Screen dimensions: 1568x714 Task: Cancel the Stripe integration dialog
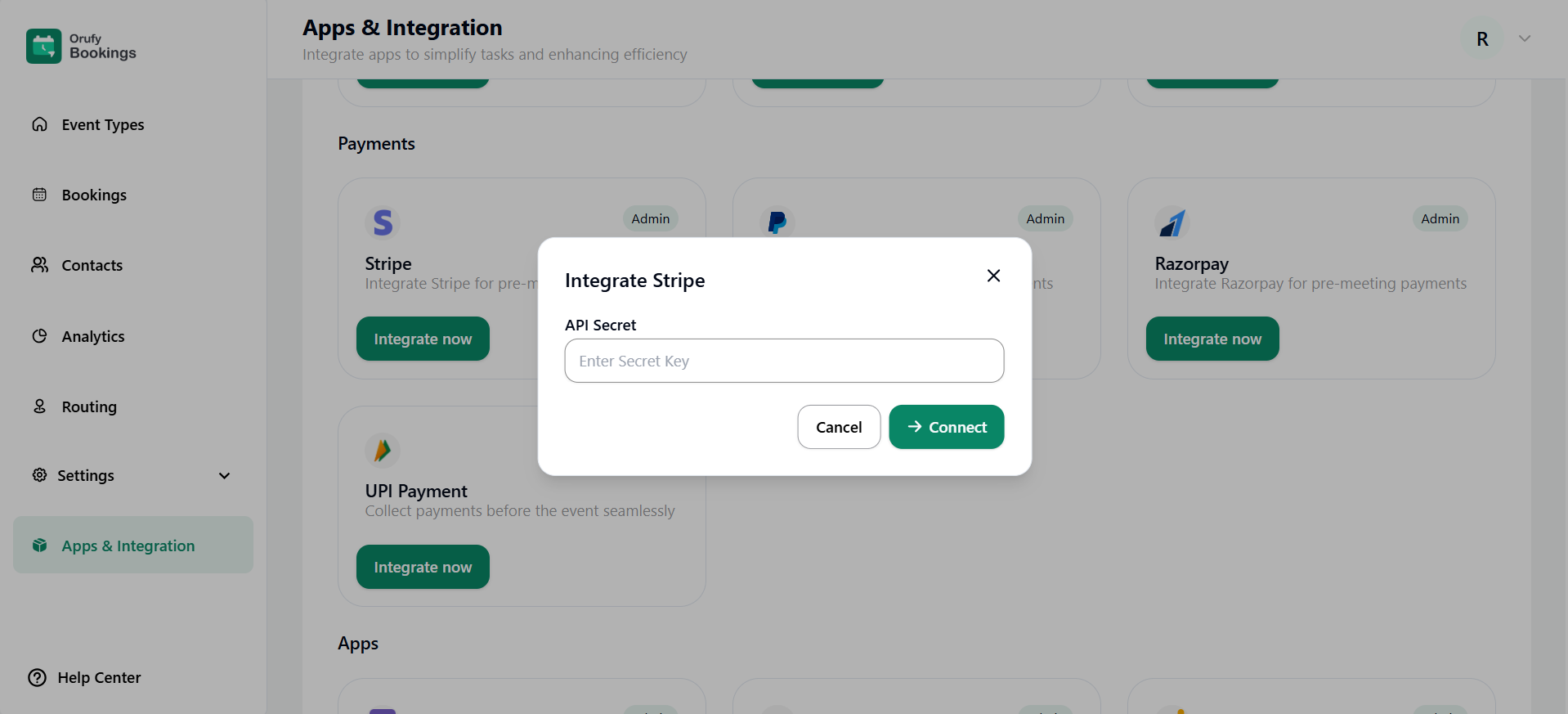tap(839, 426)
